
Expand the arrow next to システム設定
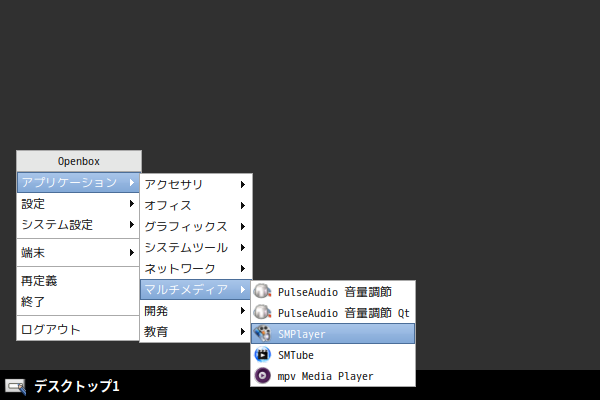pos(132,224)
